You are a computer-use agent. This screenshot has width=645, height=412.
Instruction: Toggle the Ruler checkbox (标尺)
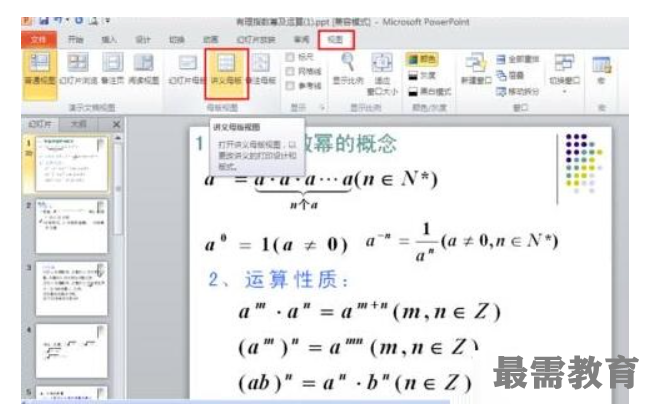pos(290,57)
